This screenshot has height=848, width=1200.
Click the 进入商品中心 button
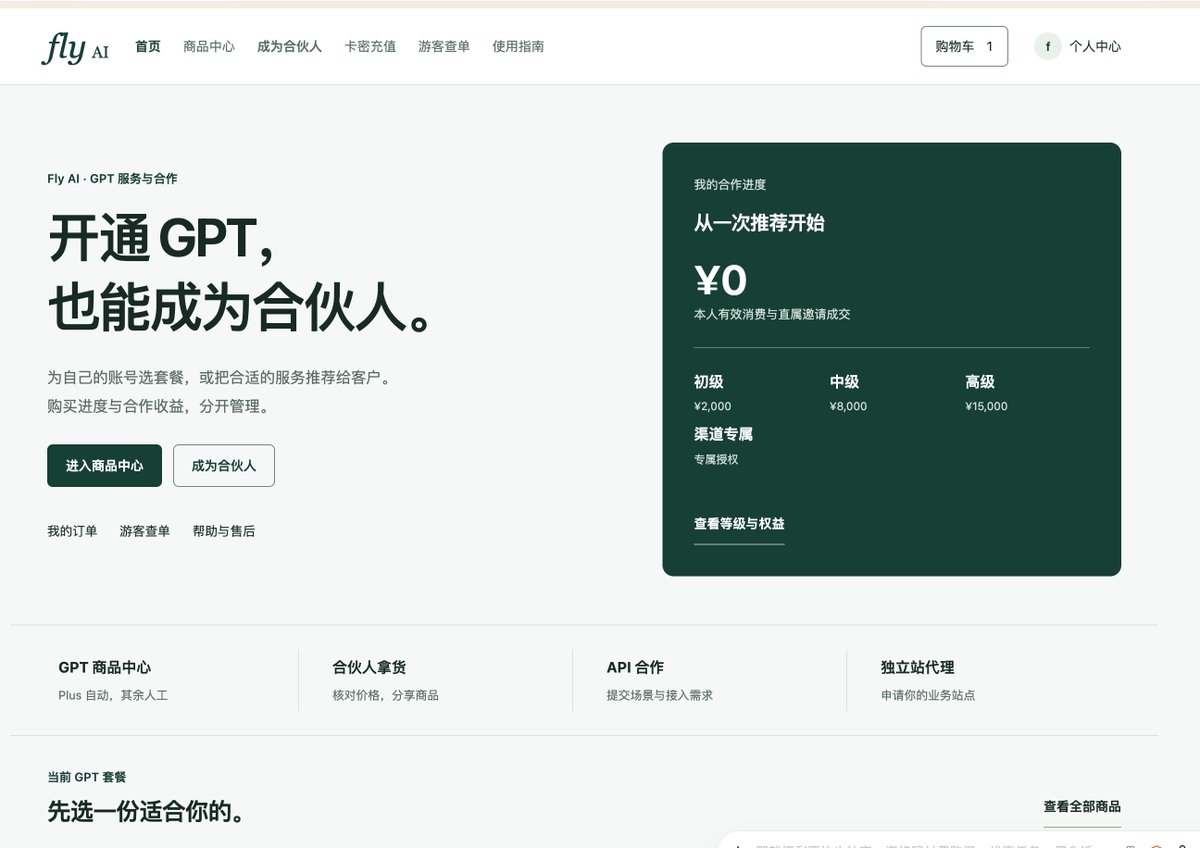click(104, 466)
